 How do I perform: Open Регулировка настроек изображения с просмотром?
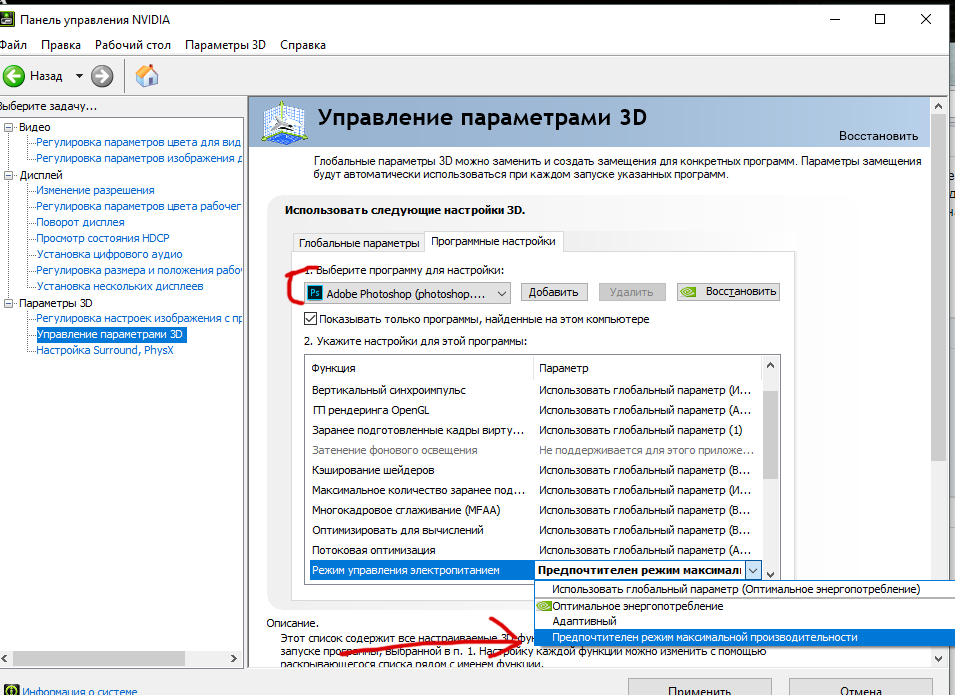click(x=139, y=318)
